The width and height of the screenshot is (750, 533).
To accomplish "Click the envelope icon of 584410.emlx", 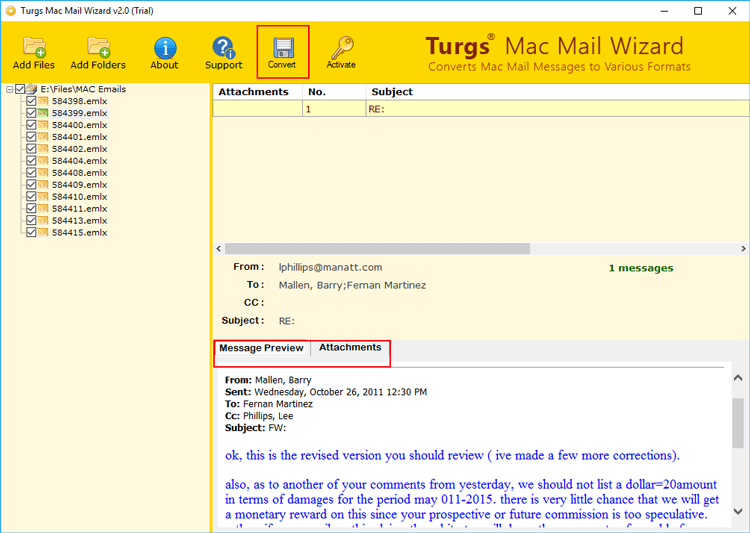I will click(x=43, y=197).
